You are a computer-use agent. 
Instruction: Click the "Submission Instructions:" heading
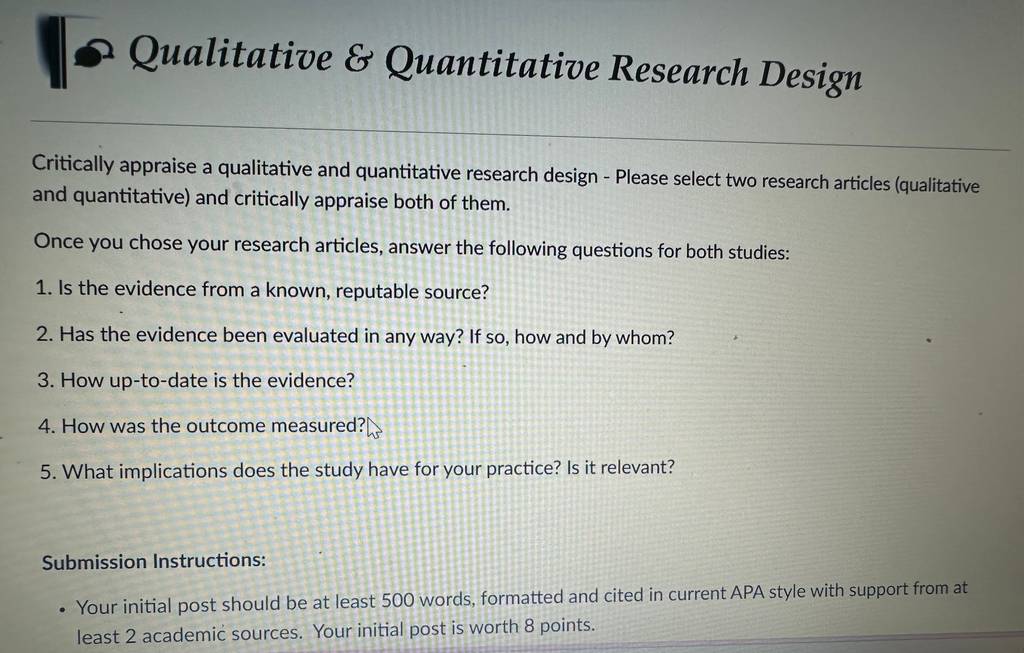pyautogui.click(x=154, y=561)
